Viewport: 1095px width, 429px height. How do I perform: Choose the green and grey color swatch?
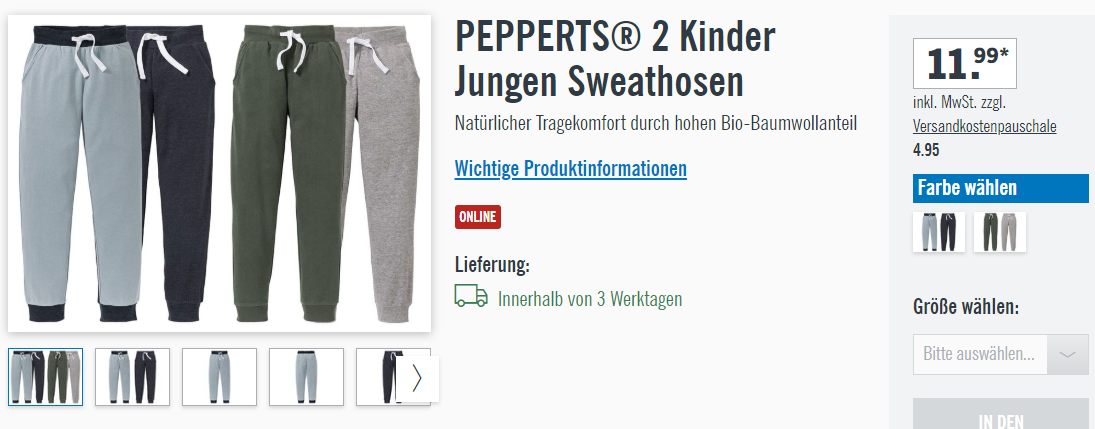(1000, 232)
